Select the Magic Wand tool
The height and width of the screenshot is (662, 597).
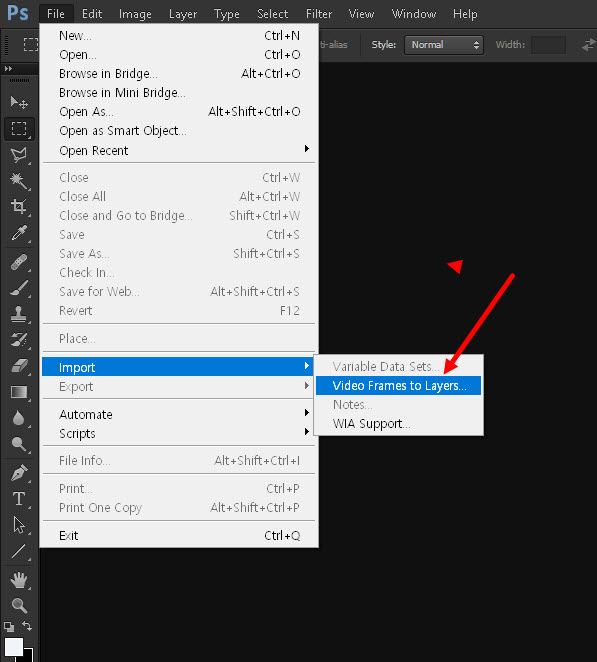click(19, 181)
